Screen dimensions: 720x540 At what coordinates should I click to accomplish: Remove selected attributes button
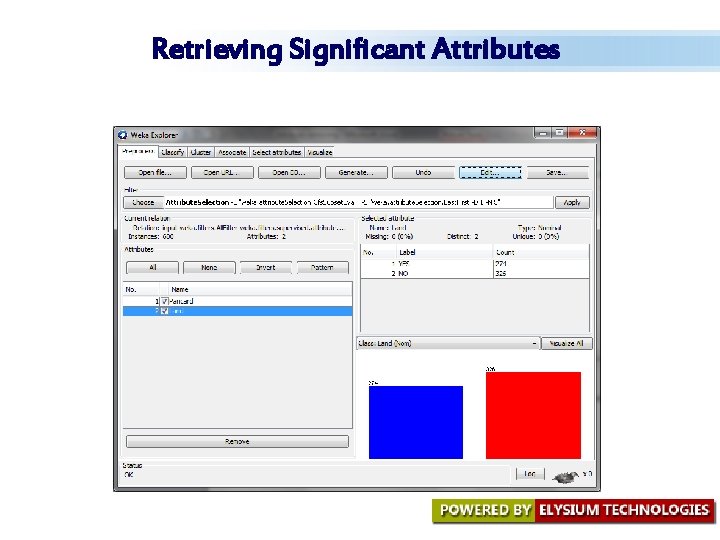pyautogui.click(x=237, y=441)
